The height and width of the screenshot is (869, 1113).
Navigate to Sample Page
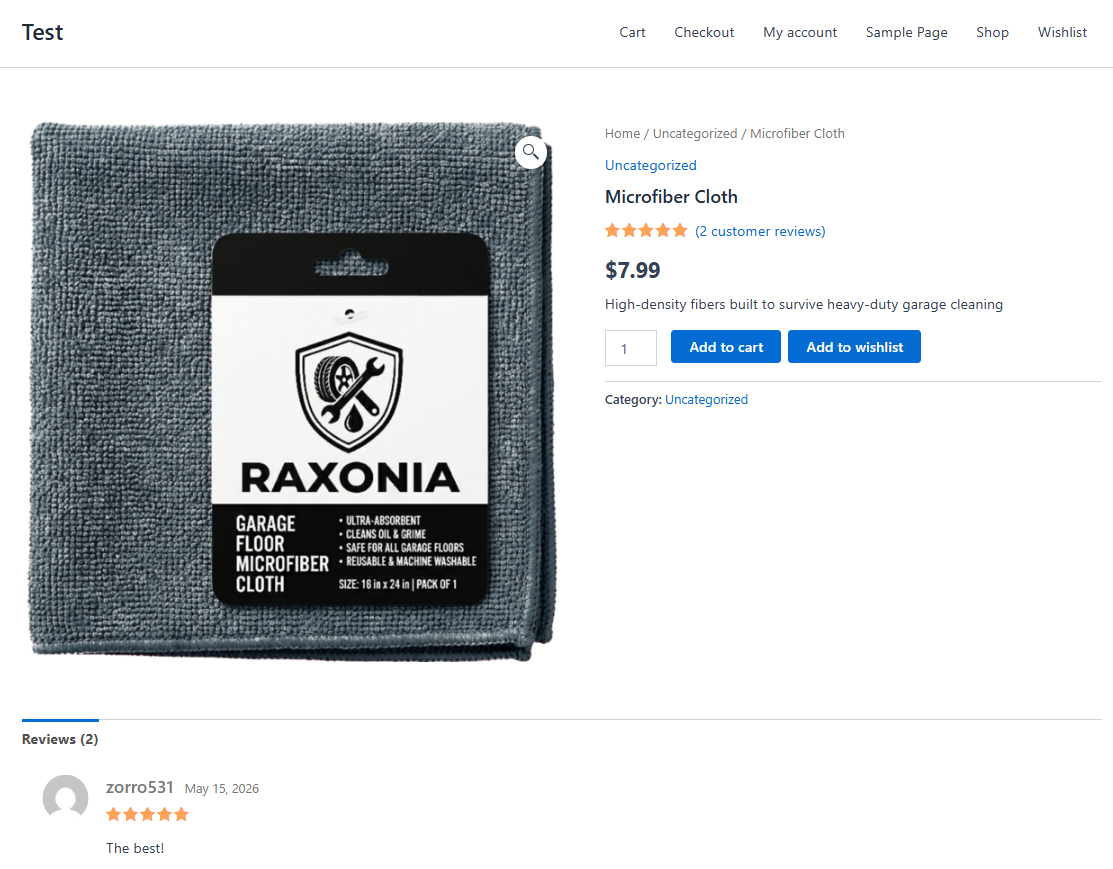(x=906, y=33)
